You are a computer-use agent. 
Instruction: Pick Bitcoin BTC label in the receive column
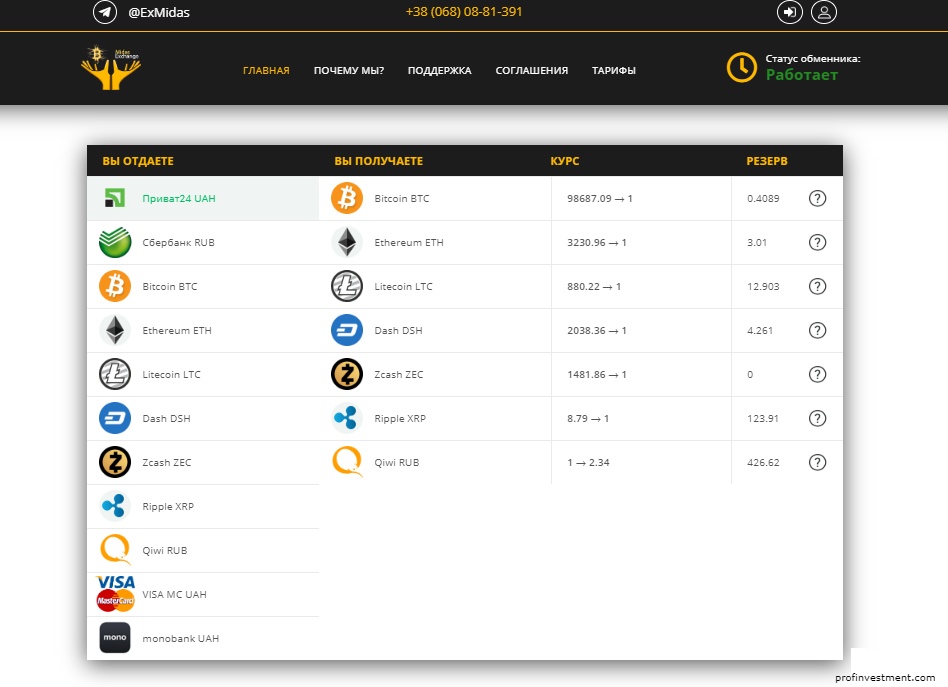402,198
